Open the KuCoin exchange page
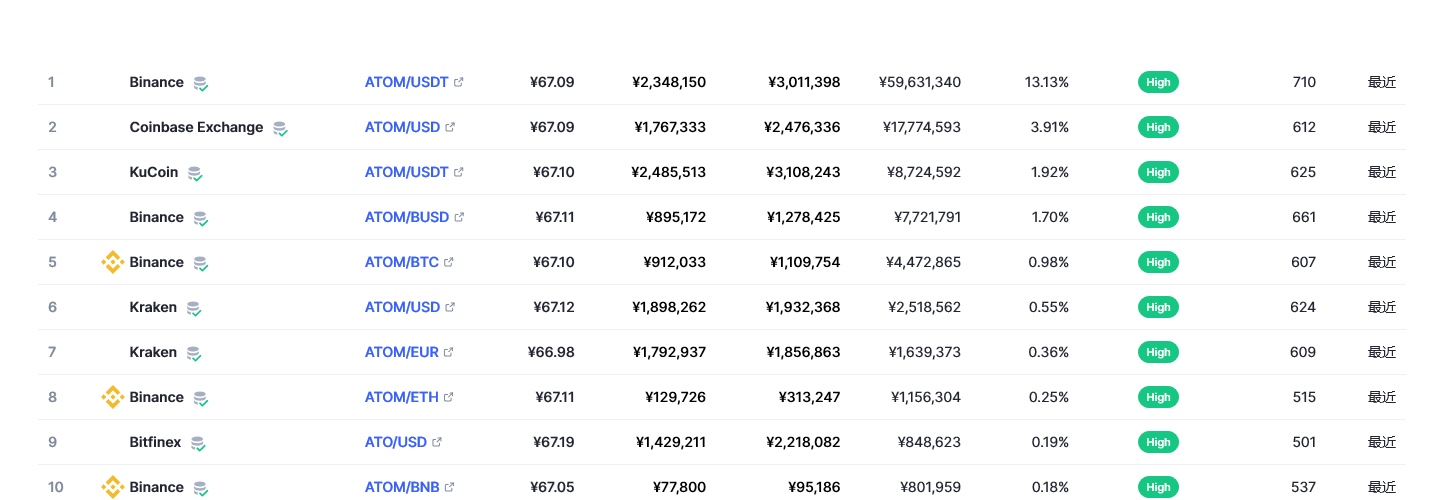This screenshot has height=500, width=1450. tap(154, 172)
